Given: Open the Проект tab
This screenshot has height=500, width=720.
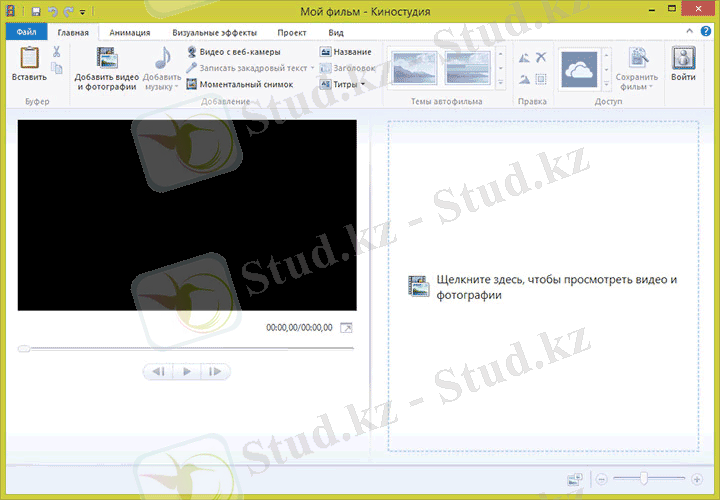Looking at the screenshot, I should tap(292, 33).
